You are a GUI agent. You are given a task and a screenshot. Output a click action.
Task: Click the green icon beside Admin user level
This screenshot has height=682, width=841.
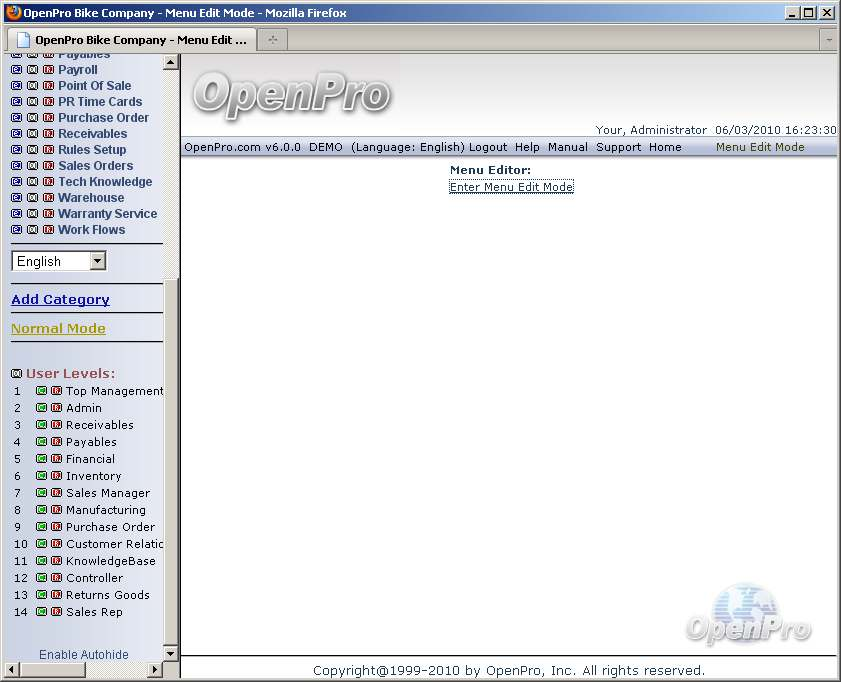click(42, 408)
